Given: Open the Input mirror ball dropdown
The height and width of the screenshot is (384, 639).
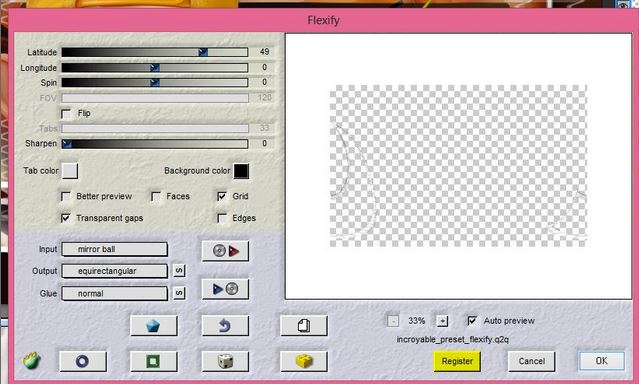Looking at the screenshot, I should click(x=115, y=249).
